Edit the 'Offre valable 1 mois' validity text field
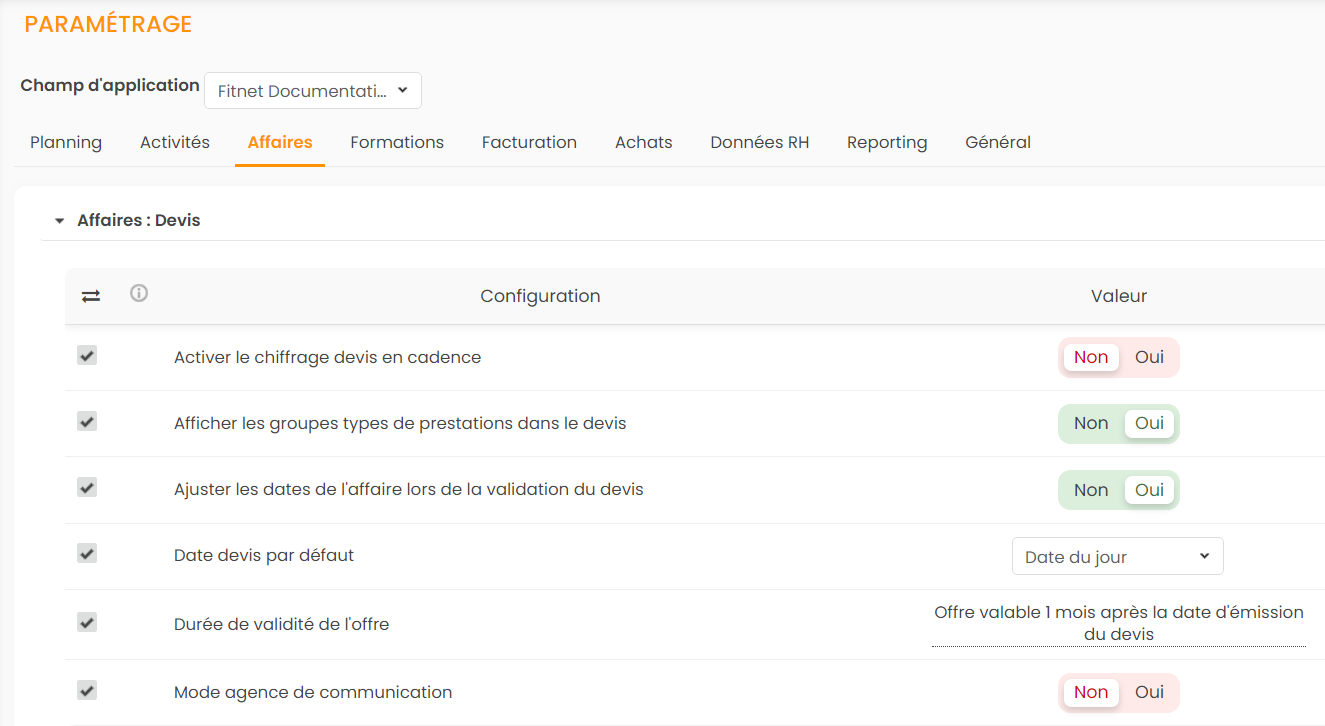Image resolution: width=1325 pixels, height=726 pixels. click(1118, 623)
